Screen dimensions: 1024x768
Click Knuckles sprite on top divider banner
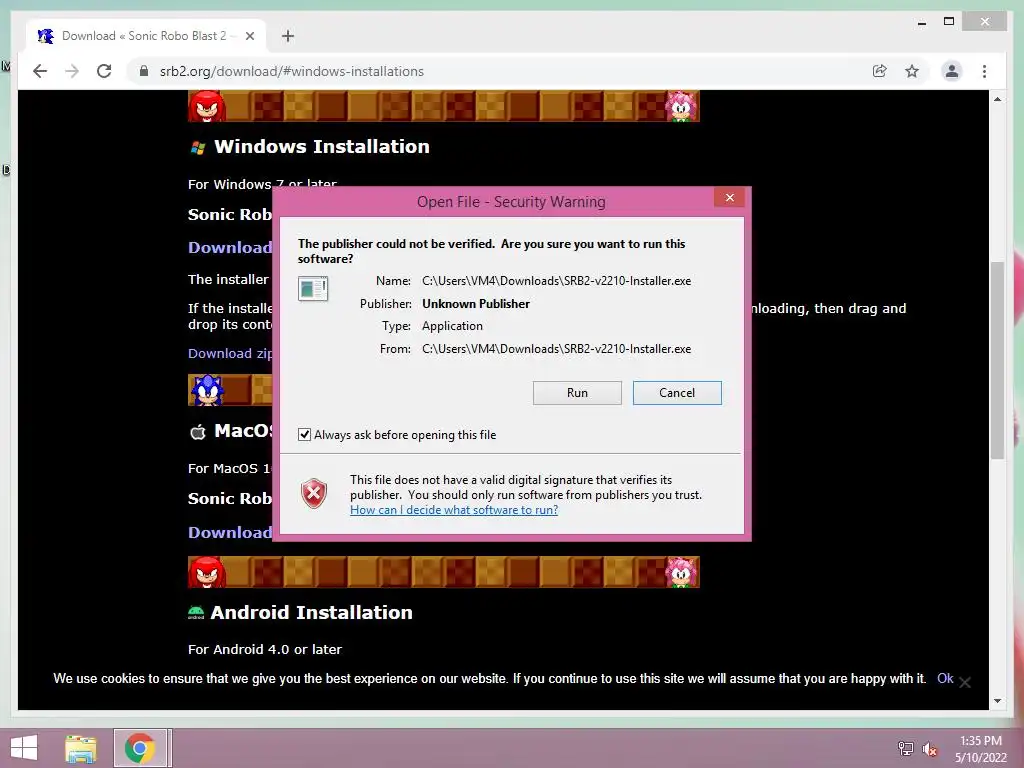[207, 106]
